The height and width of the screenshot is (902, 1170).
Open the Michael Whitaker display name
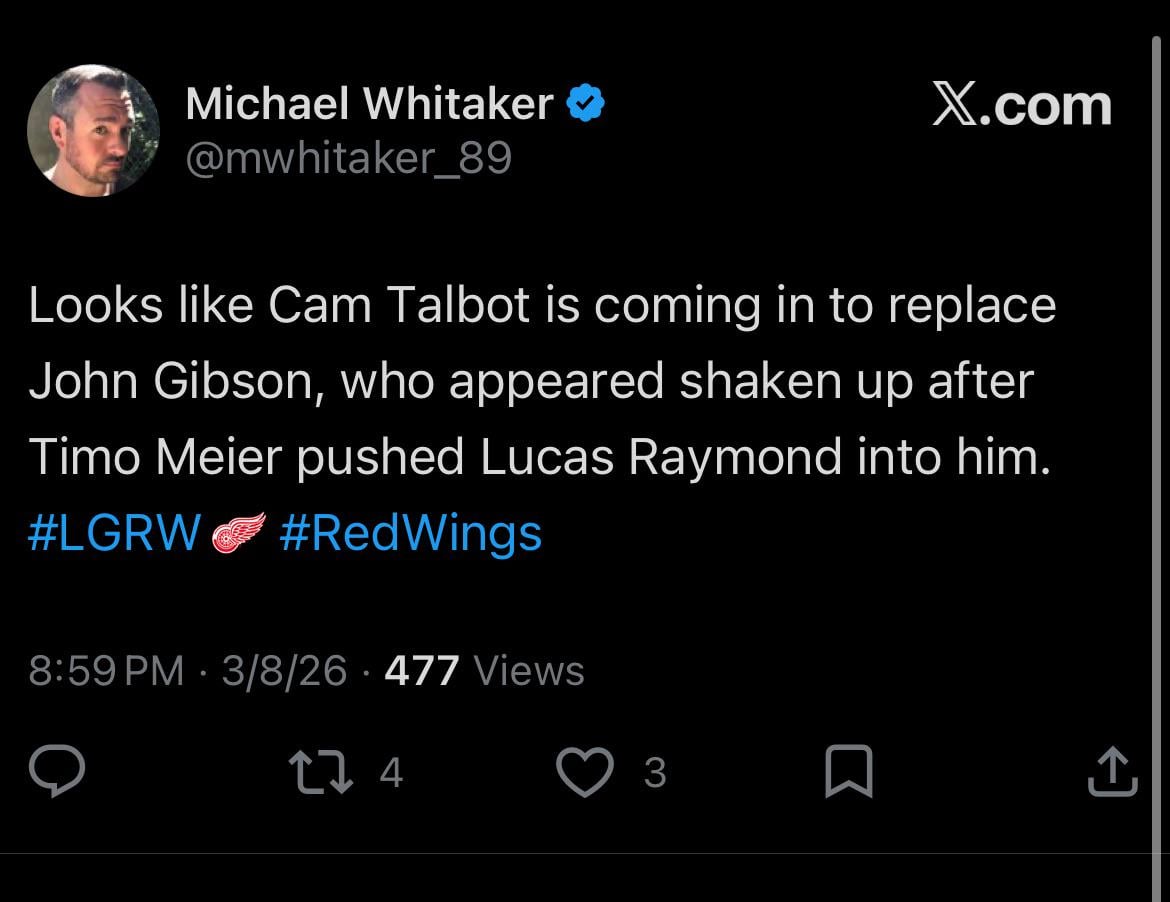(x=369, y=103)
